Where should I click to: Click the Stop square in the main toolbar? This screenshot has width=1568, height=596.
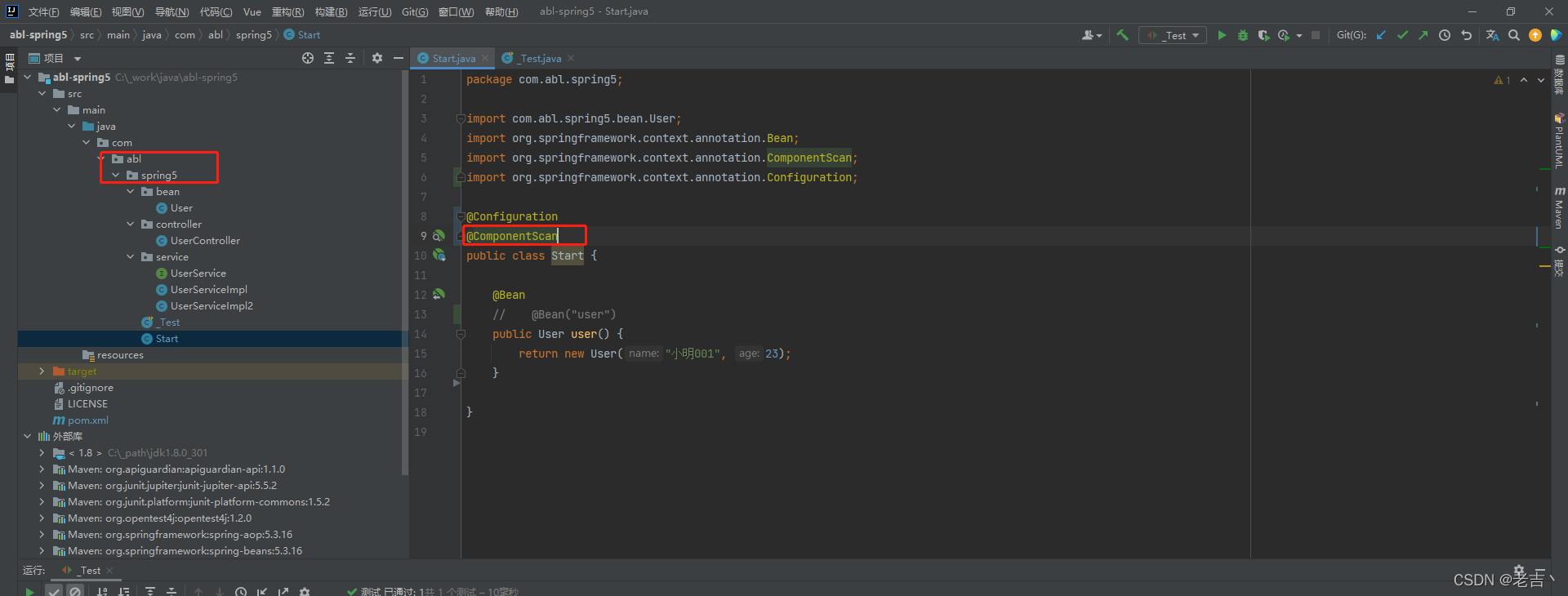click(x=1316, y=35)
